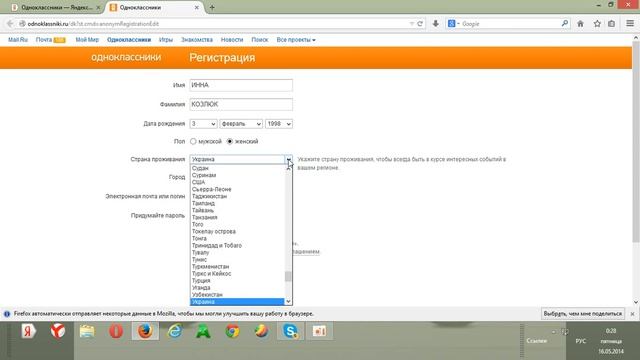Click the РУС language indicator in tray
Screen dimensions: 640x360
pyautogui.click(x=580, y=341)
